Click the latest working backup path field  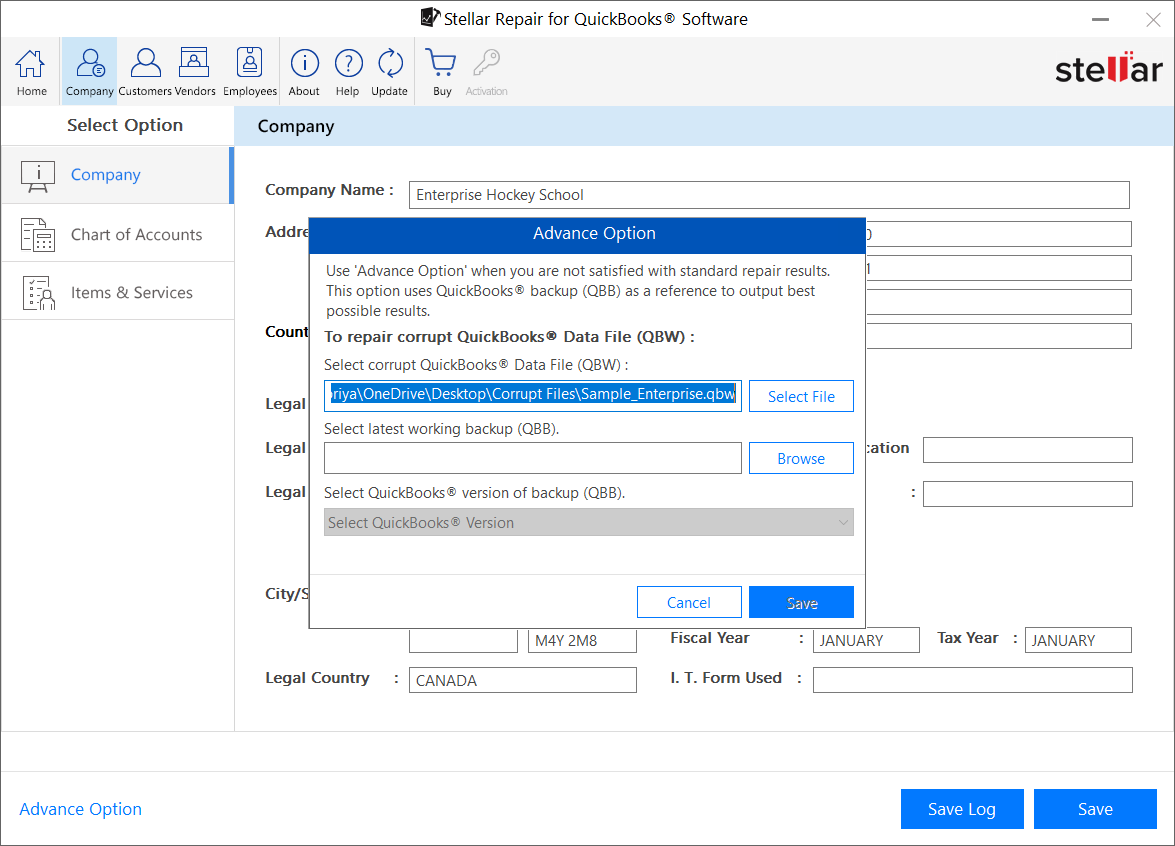coord(533,458)
